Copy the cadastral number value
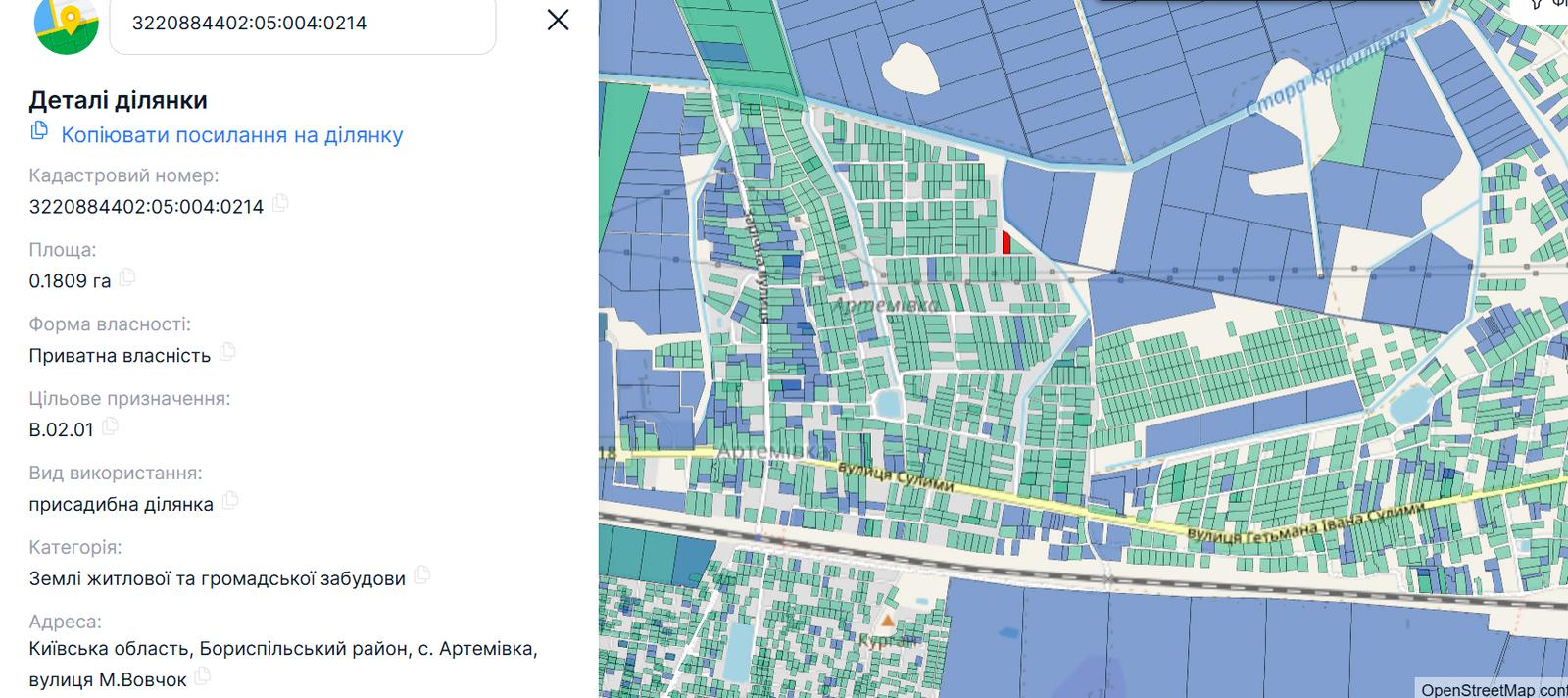Screen dimensions: 1568x698 281,203
